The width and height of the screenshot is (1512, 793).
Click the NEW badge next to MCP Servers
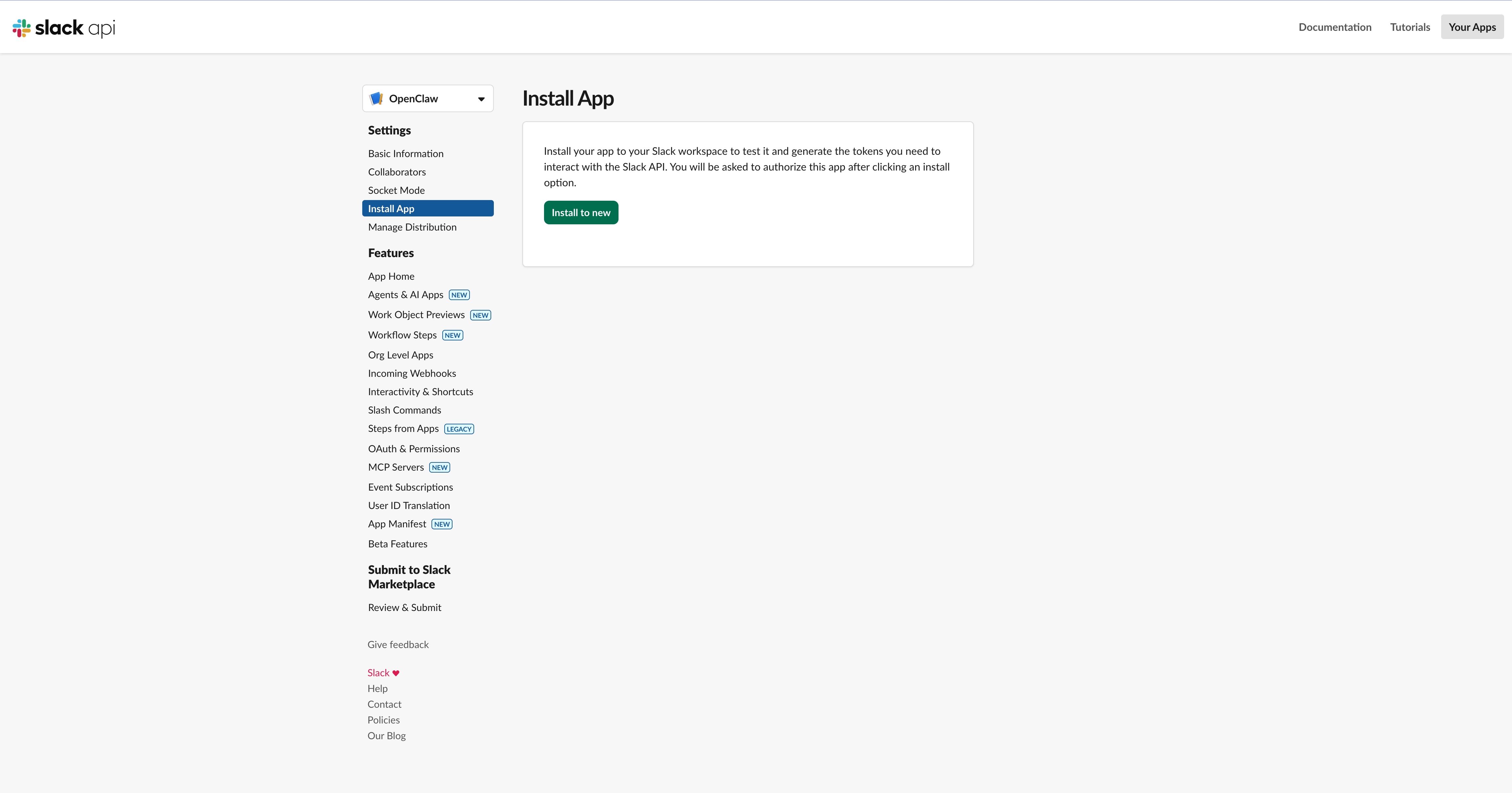[x=440, y=467]
